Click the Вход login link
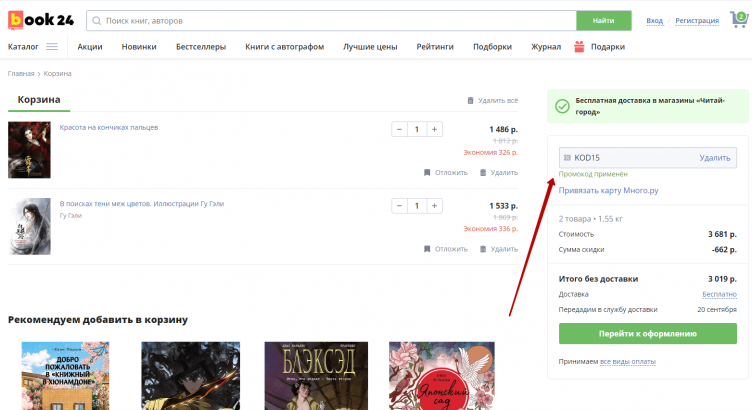Viewport: 752px width, 410px height. pos(654,20)
